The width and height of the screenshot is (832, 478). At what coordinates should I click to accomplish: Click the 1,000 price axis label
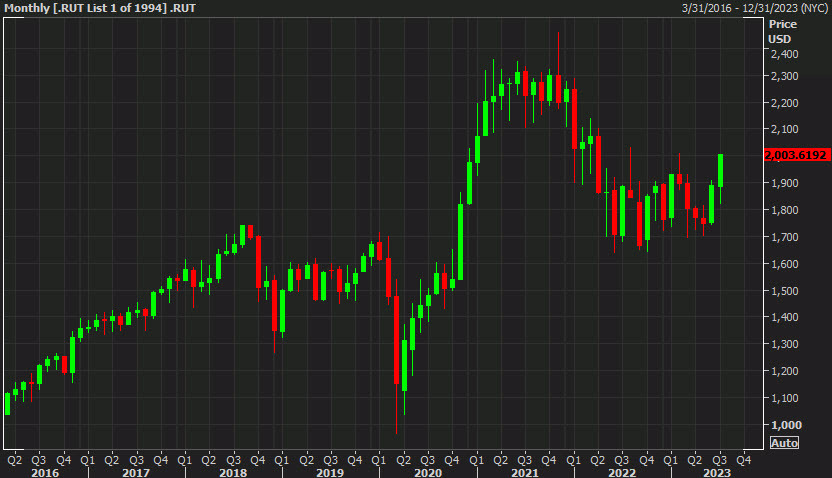[786, 425]
